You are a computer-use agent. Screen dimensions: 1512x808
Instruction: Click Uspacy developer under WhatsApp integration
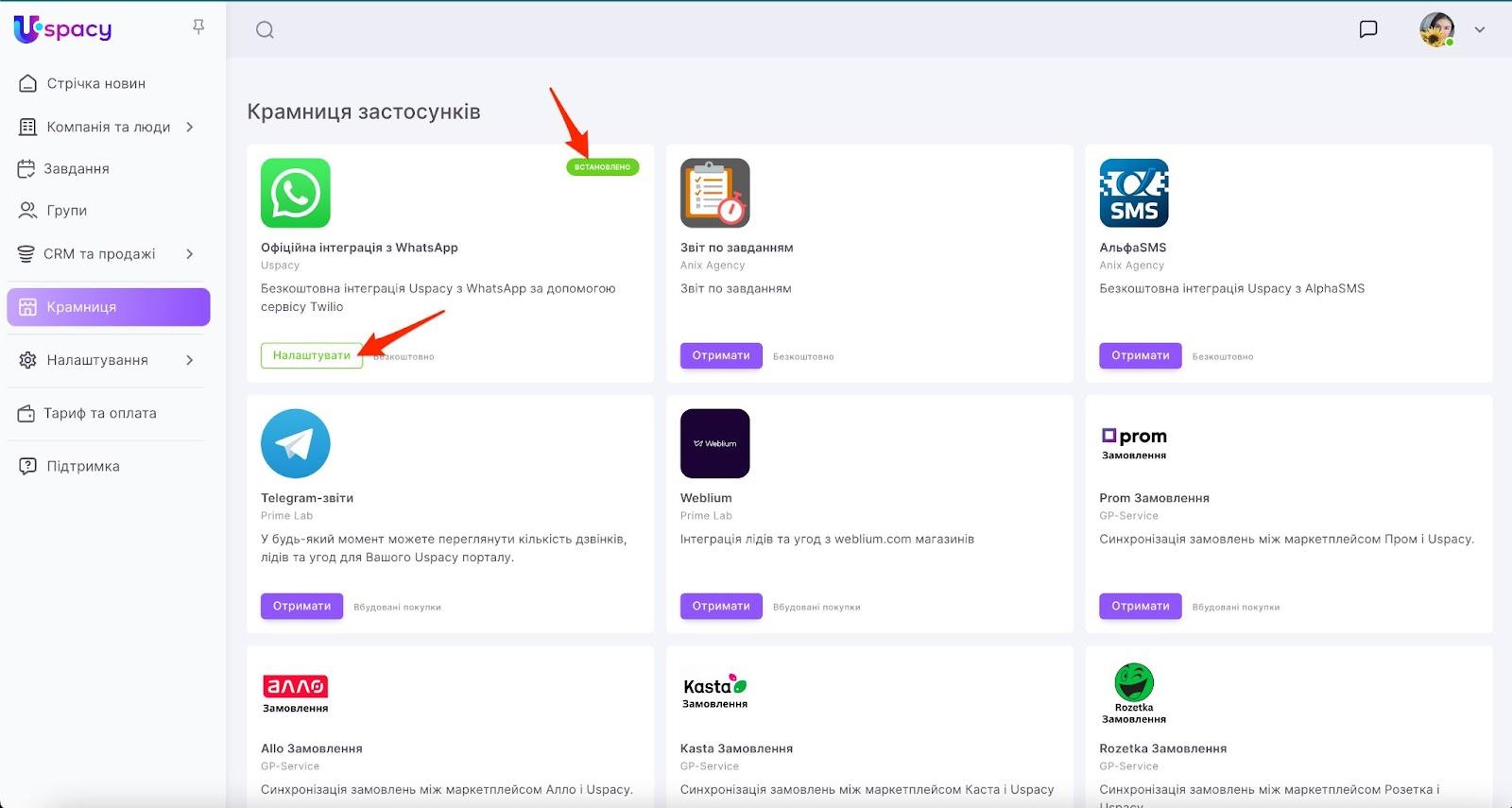coord(280,266)
